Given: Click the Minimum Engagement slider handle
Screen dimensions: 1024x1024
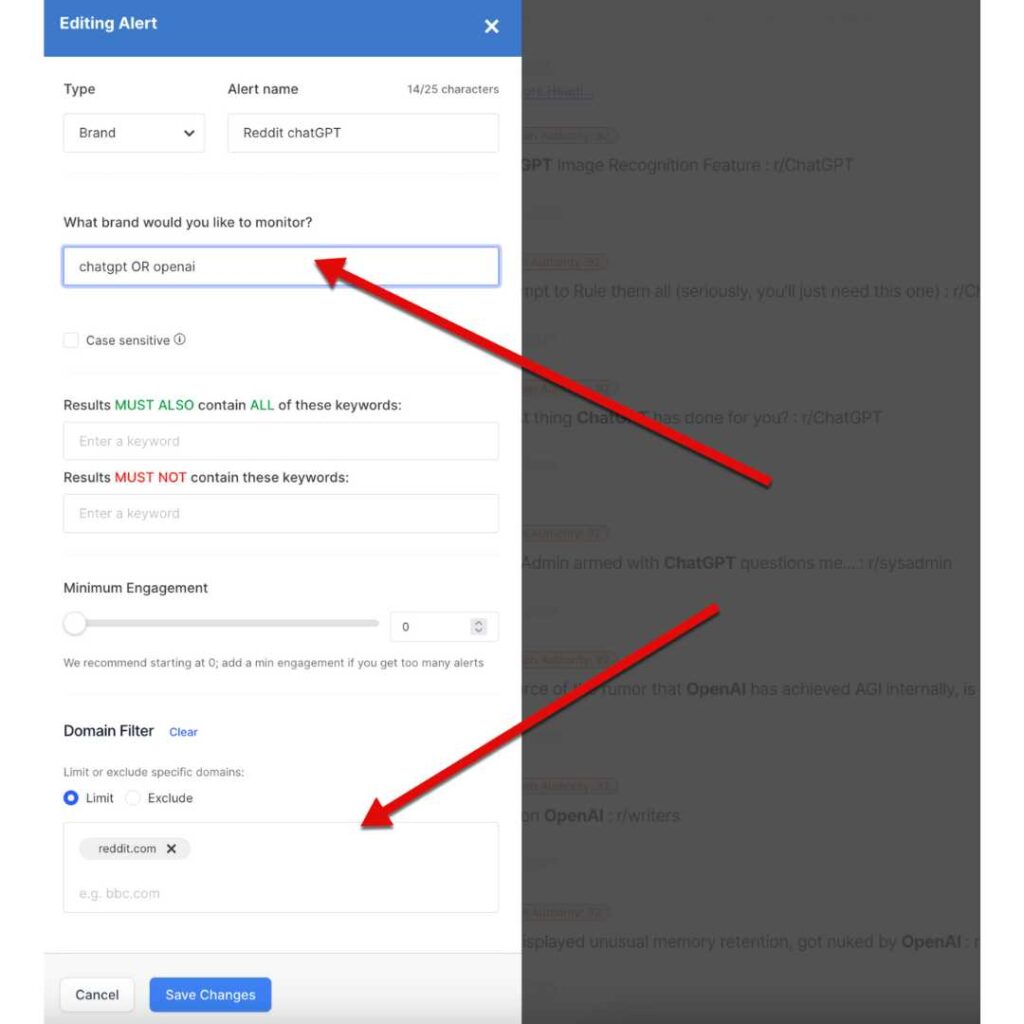Looking at the screenshot, I should pyautogui.click(x=75, y=623).
